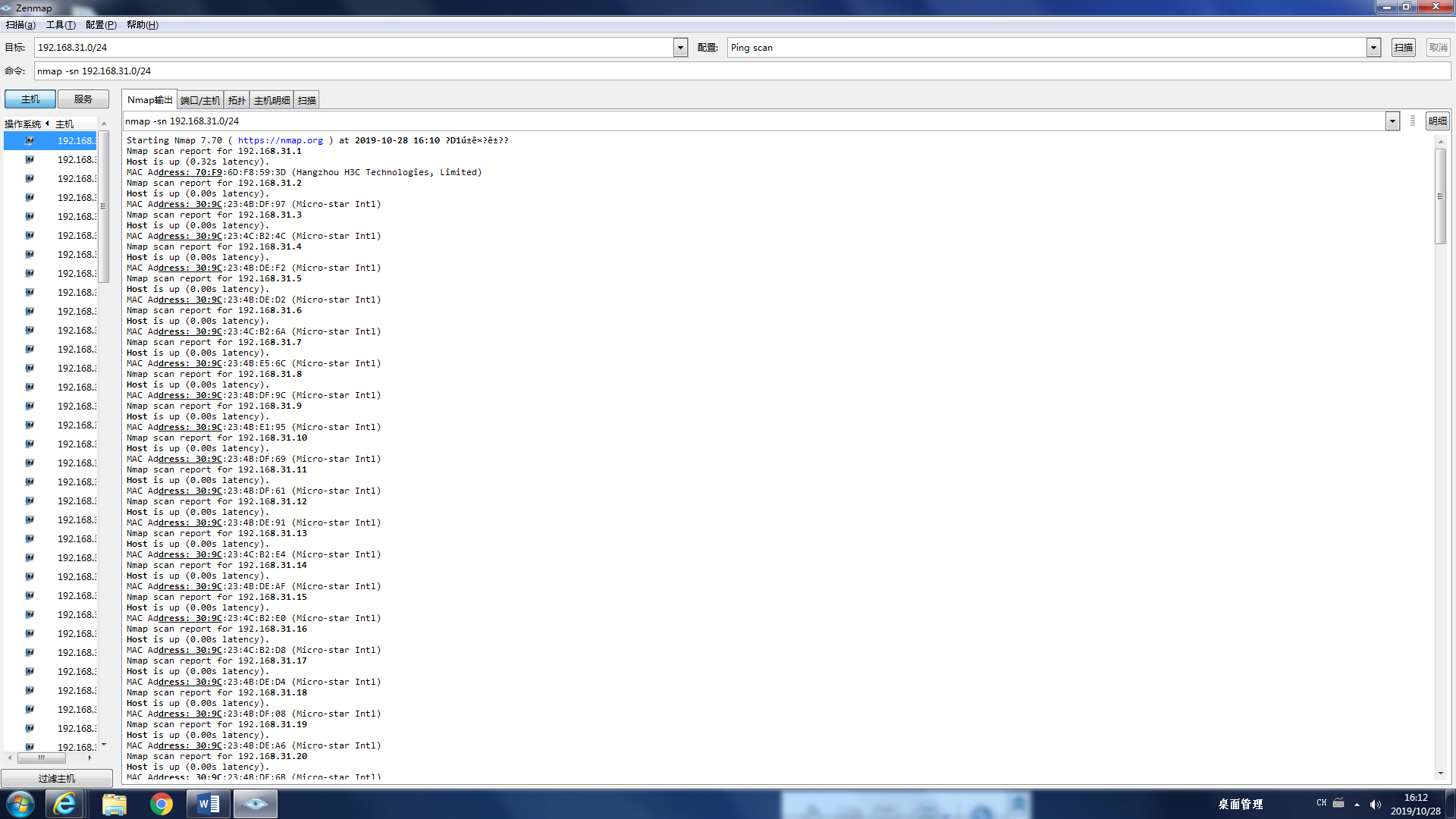Viewport: 1456px width, 819px height.
Task: Toggle the 主机 hosts view button
Action: [30, 99]
